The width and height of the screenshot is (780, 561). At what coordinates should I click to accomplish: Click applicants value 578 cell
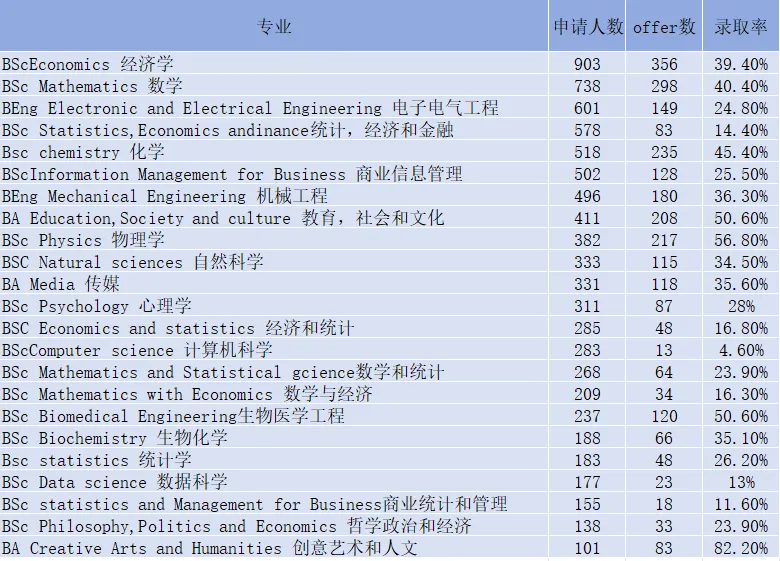click(x=587, y=130)
